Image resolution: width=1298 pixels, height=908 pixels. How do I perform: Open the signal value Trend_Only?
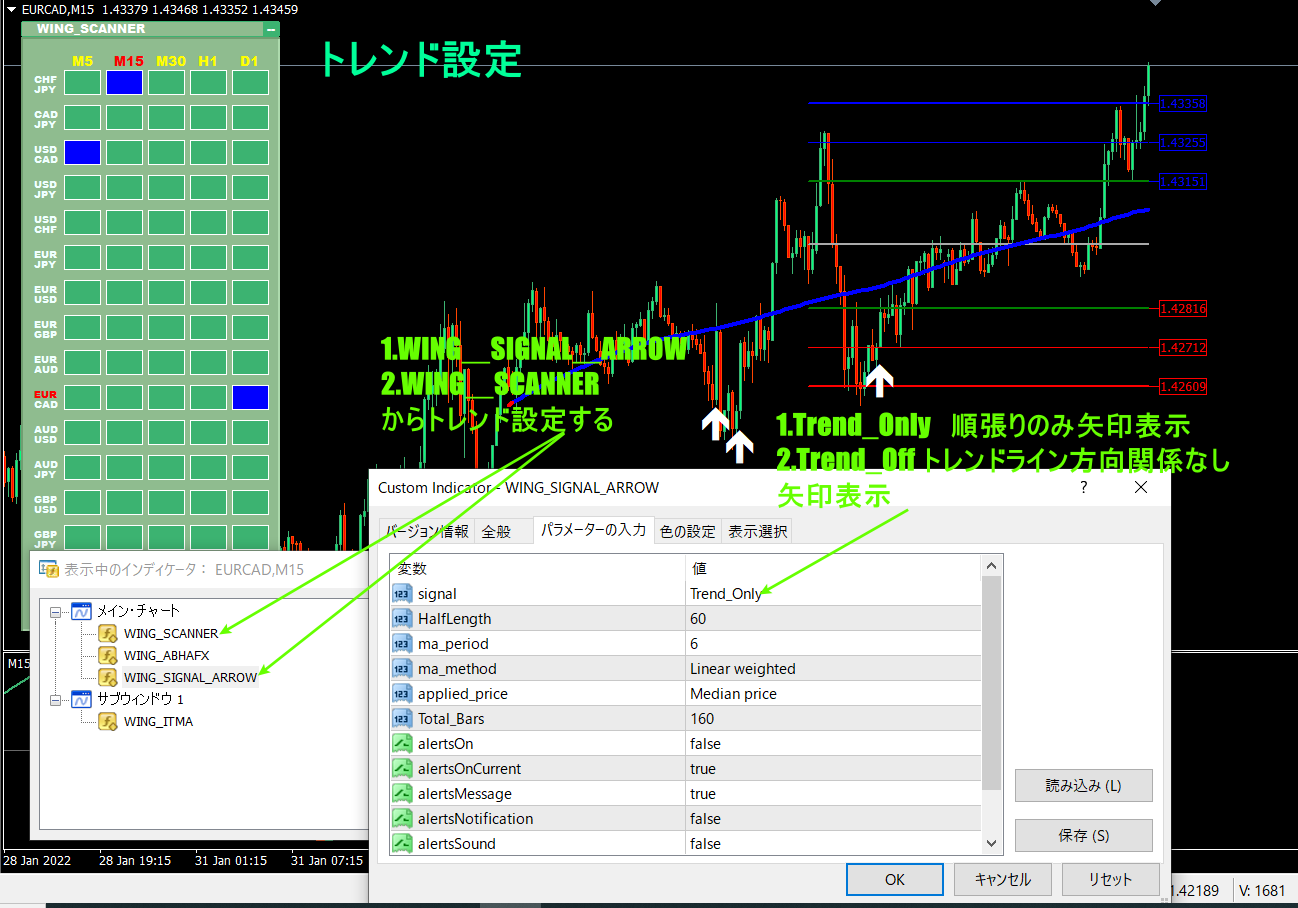click(x=833, y=594)
